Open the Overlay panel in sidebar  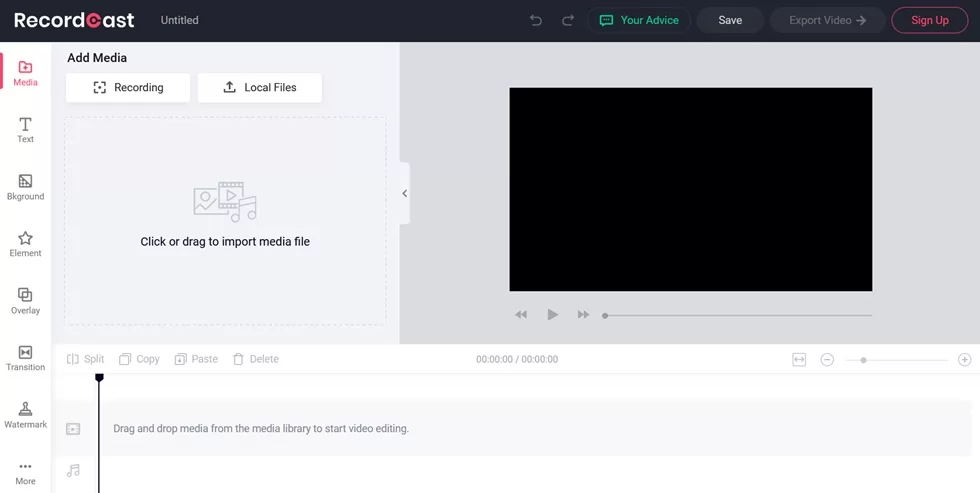(x=25, y=301)
